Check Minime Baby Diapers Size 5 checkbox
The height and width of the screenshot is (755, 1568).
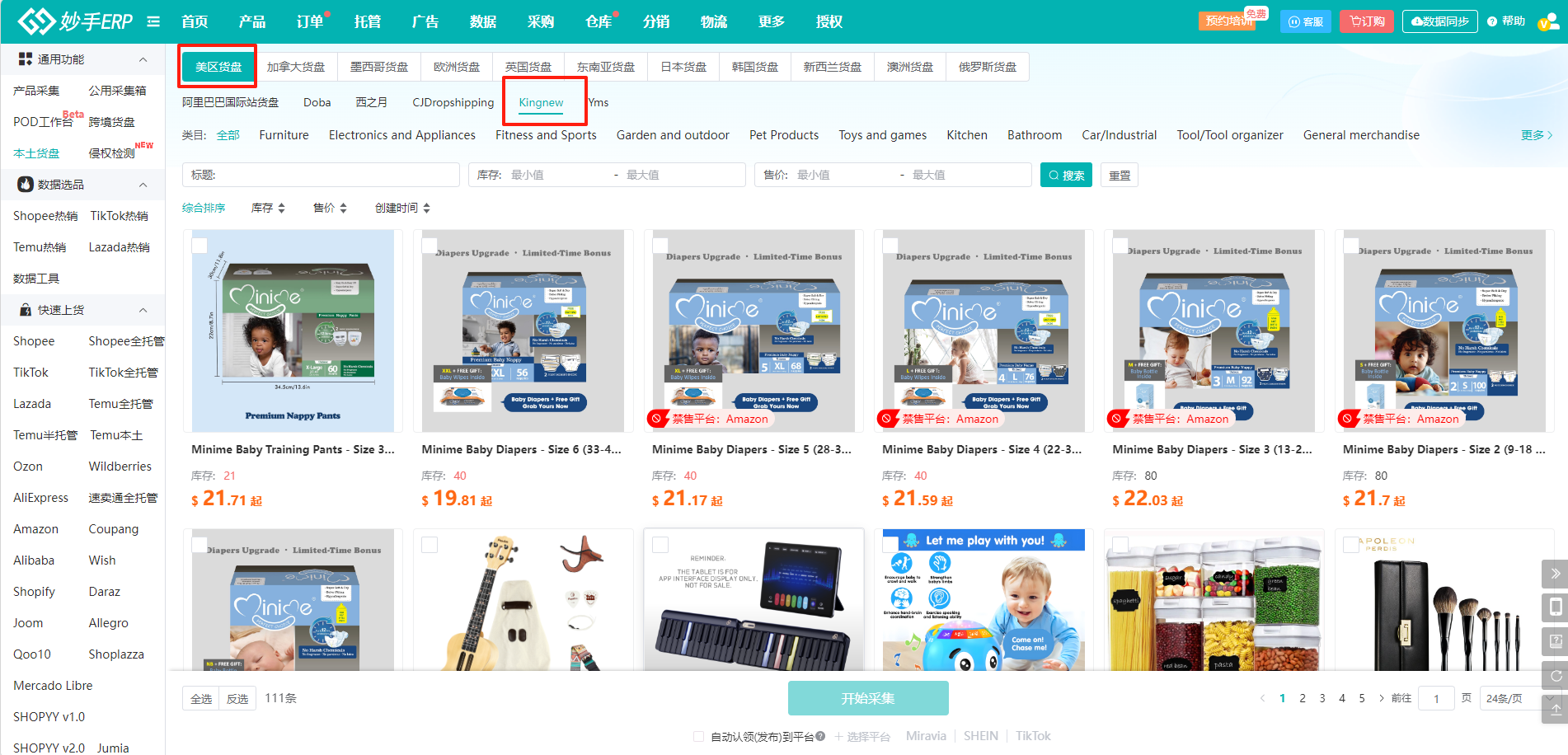(660, 245)
